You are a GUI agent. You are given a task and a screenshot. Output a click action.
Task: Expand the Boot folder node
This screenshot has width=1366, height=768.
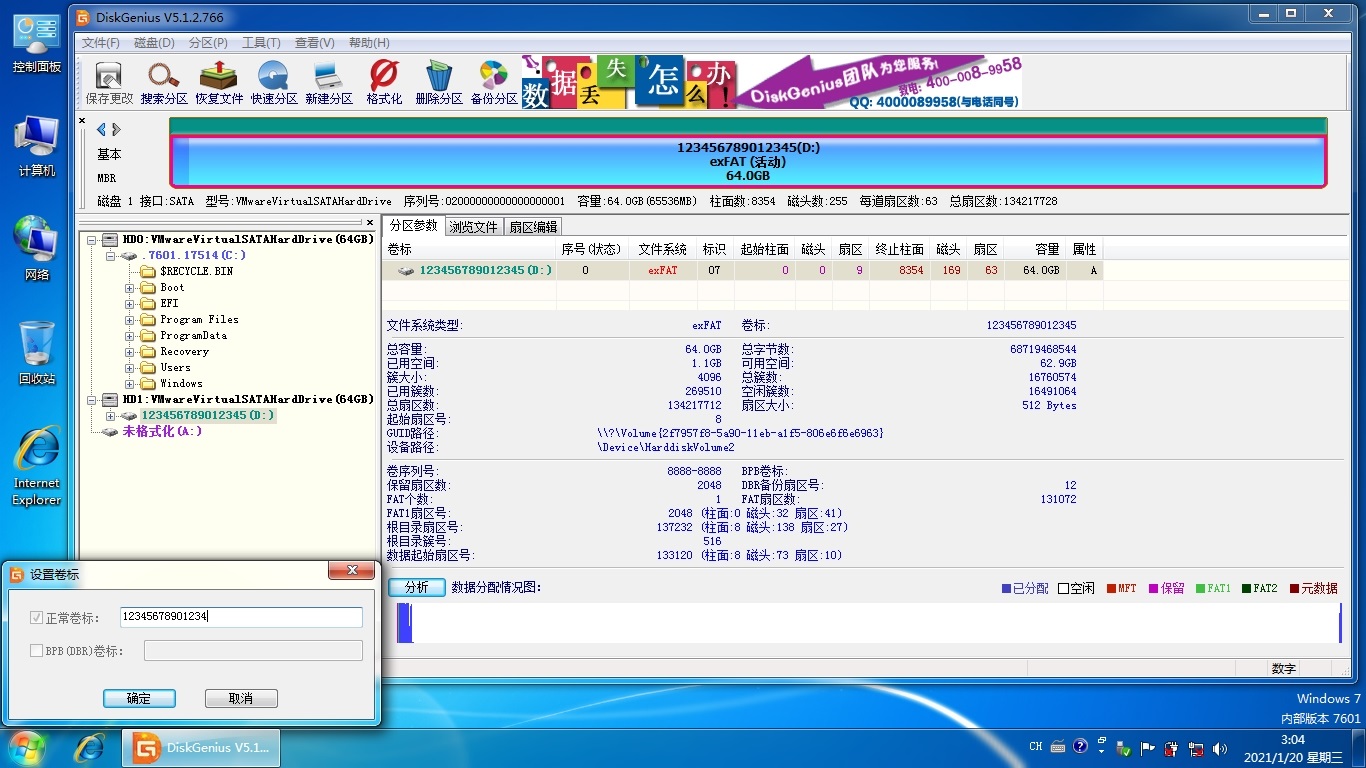click(x=130, y=288)
